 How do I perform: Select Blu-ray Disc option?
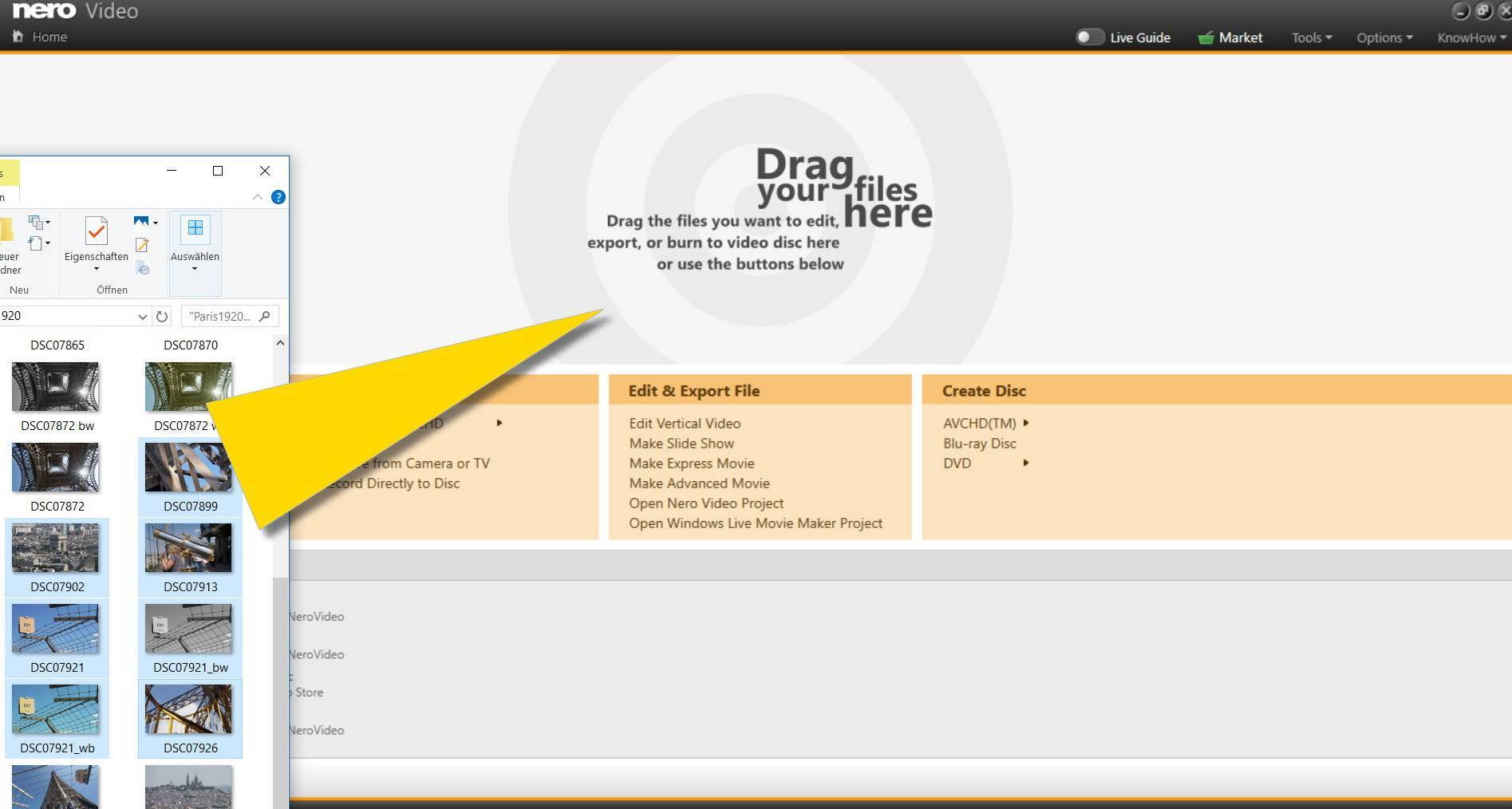tap(980, 444)
